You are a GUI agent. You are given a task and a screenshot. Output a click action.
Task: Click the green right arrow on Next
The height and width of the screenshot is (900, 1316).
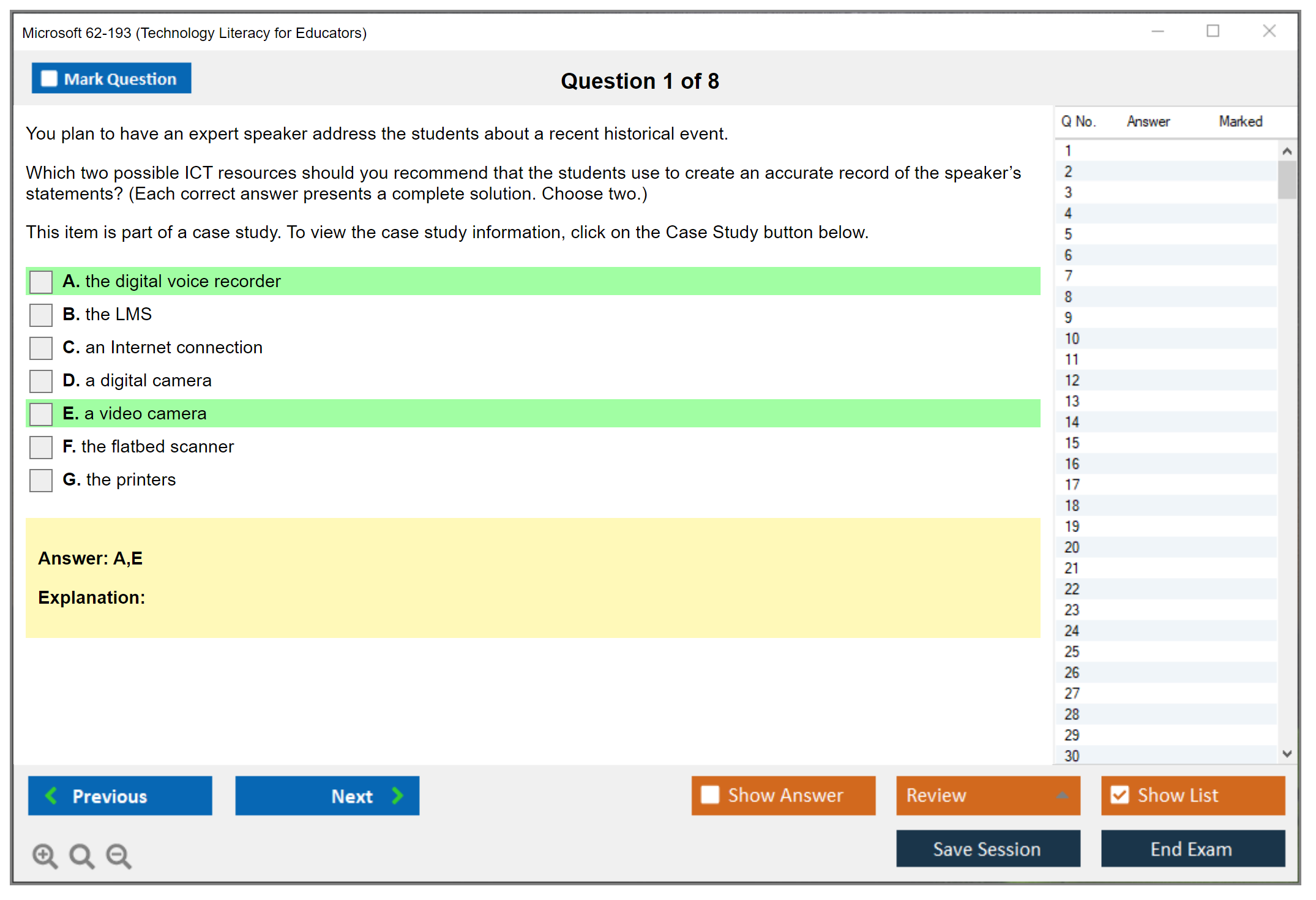398,795
